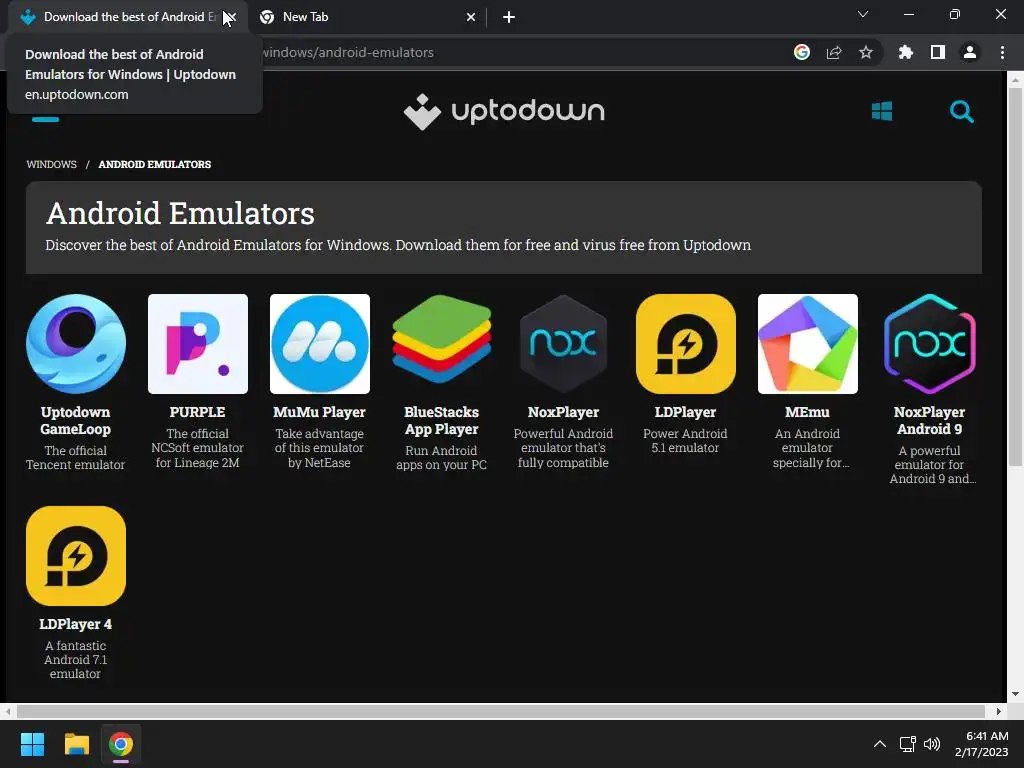
Task: Click the ANDROID EMULATORS breadcrumb
Action: [155, 164]
